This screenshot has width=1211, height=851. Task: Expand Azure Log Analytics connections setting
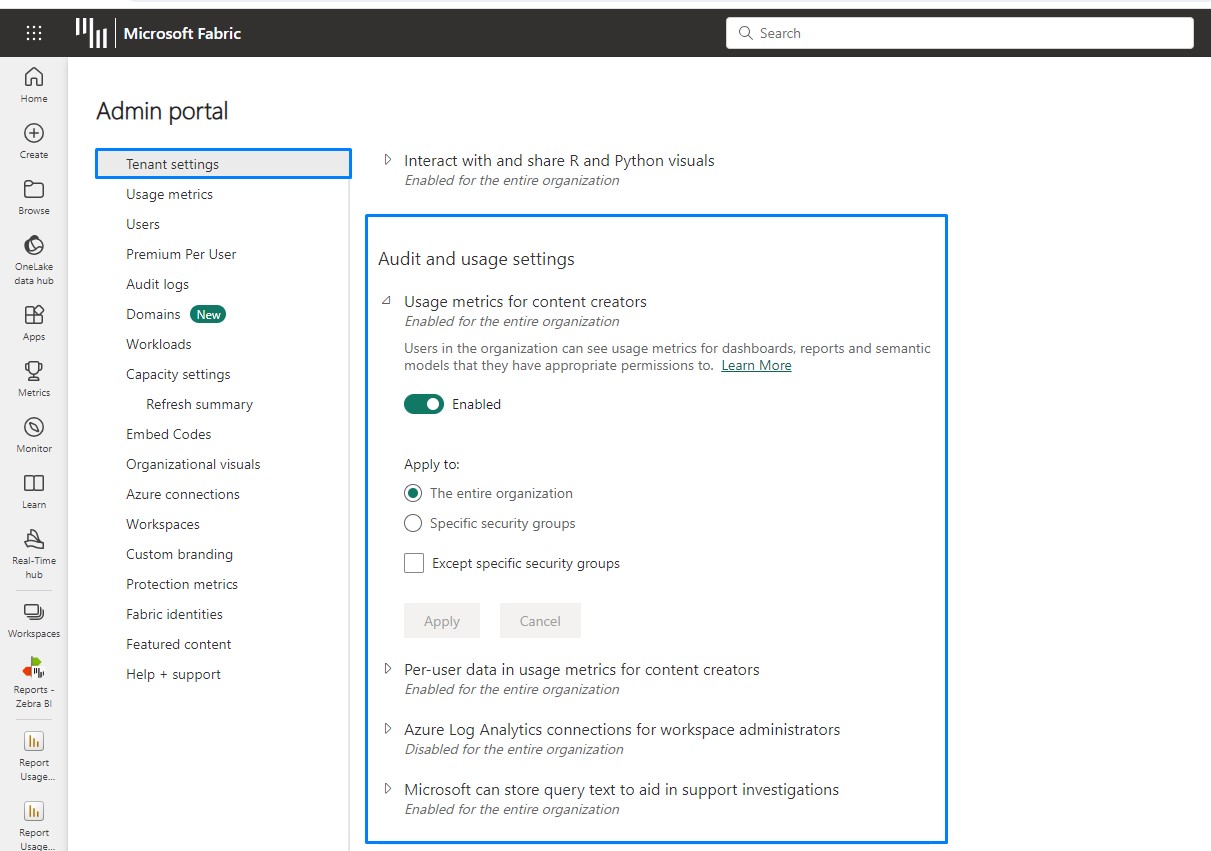(388, 729)
